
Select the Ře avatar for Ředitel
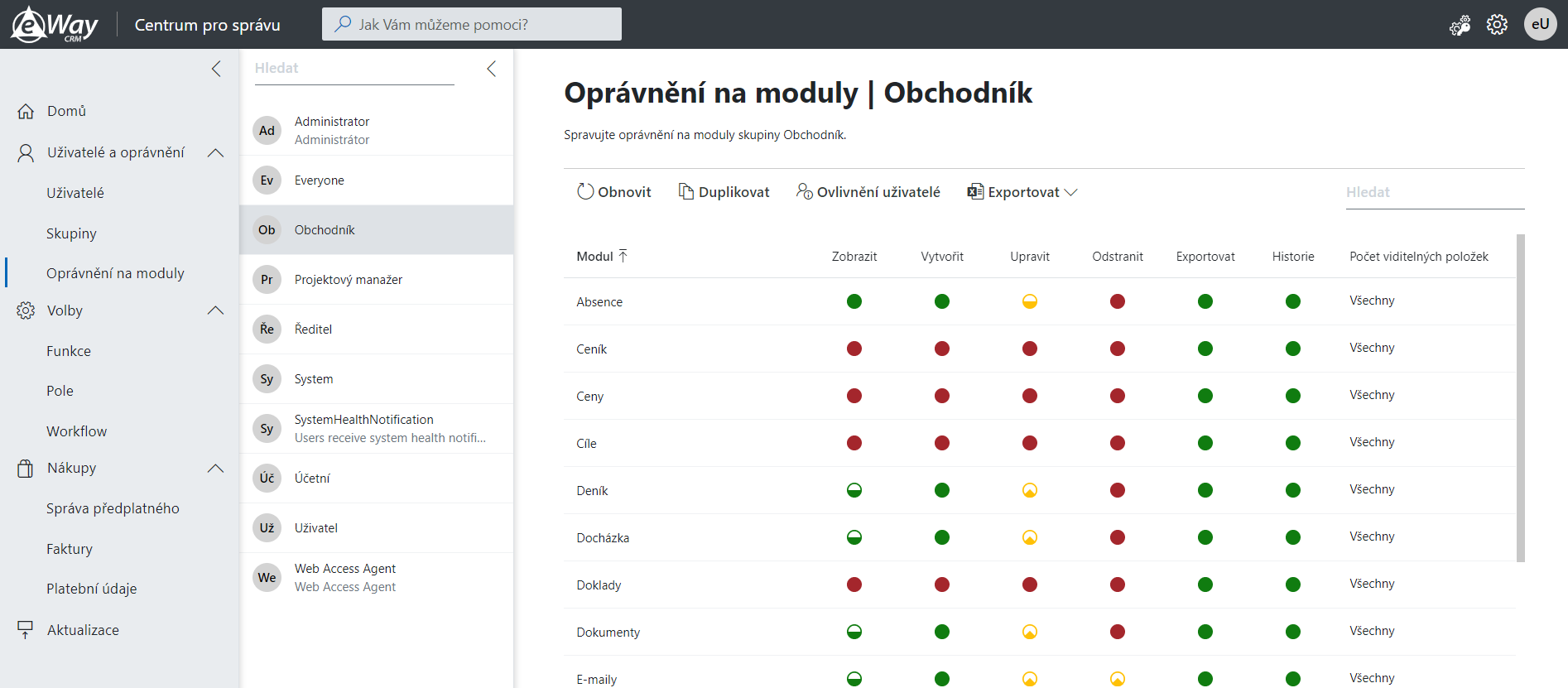tap(267, 329)
